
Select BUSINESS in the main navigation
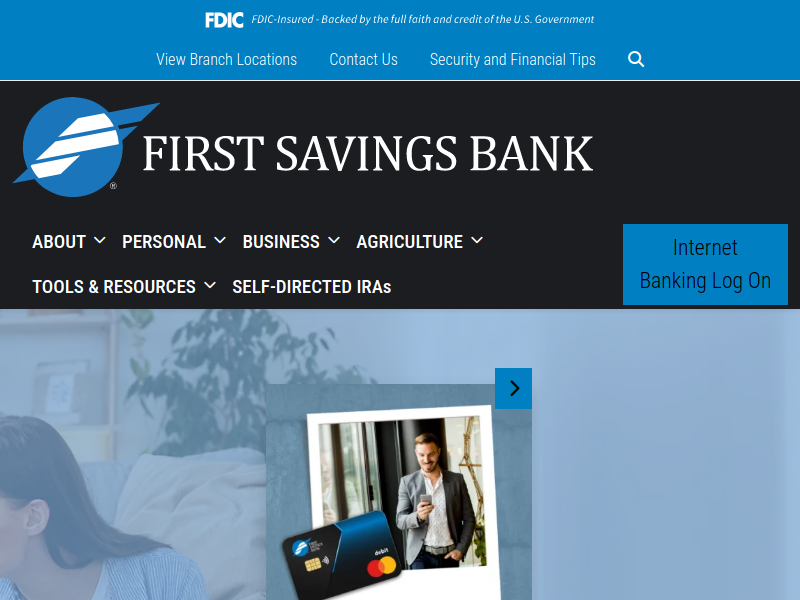click(281, 242)
